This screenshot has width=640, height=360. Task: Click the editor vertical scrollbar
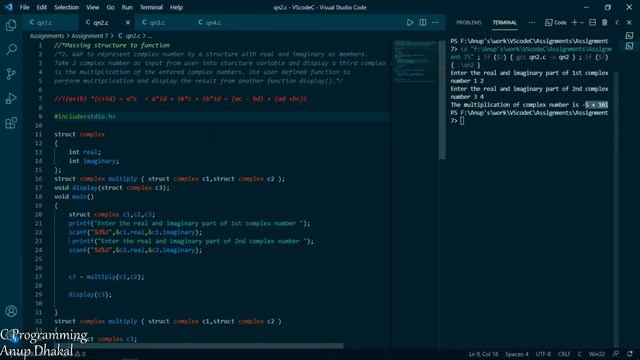[x=442, y=100]
